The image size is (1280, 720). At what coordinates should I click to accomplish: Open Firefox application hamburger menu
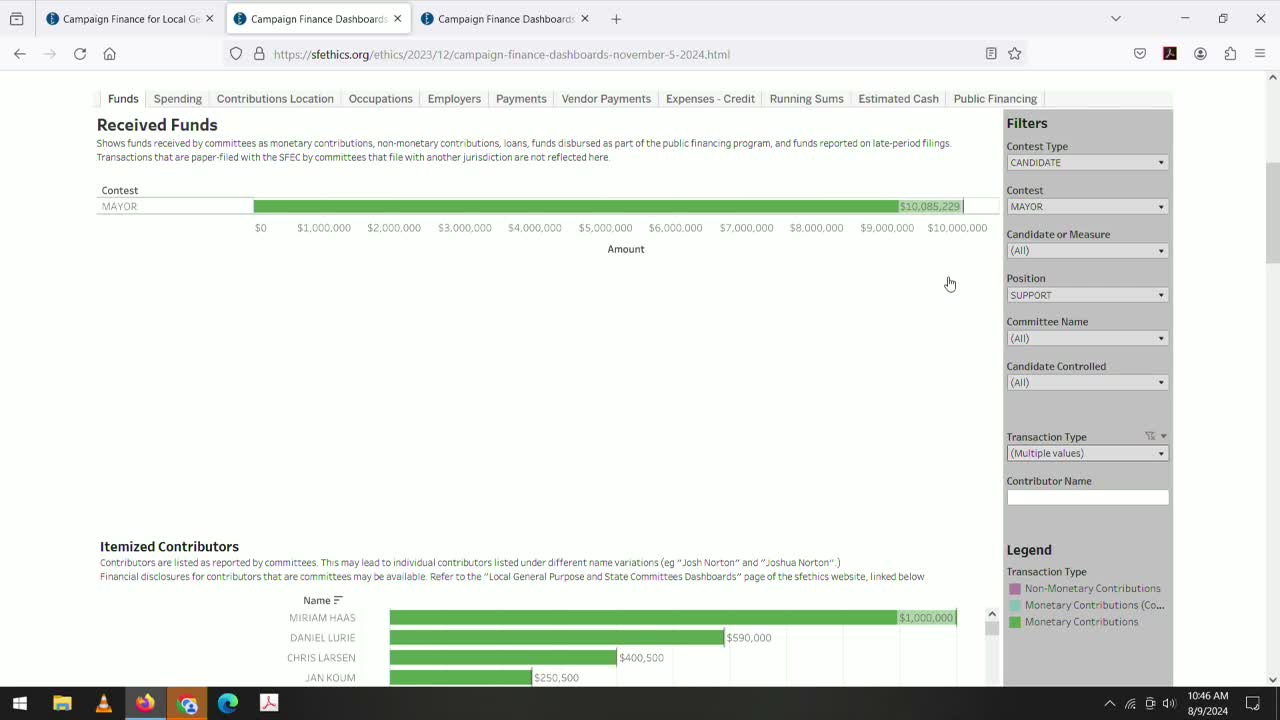click(x=1260, y=54)
